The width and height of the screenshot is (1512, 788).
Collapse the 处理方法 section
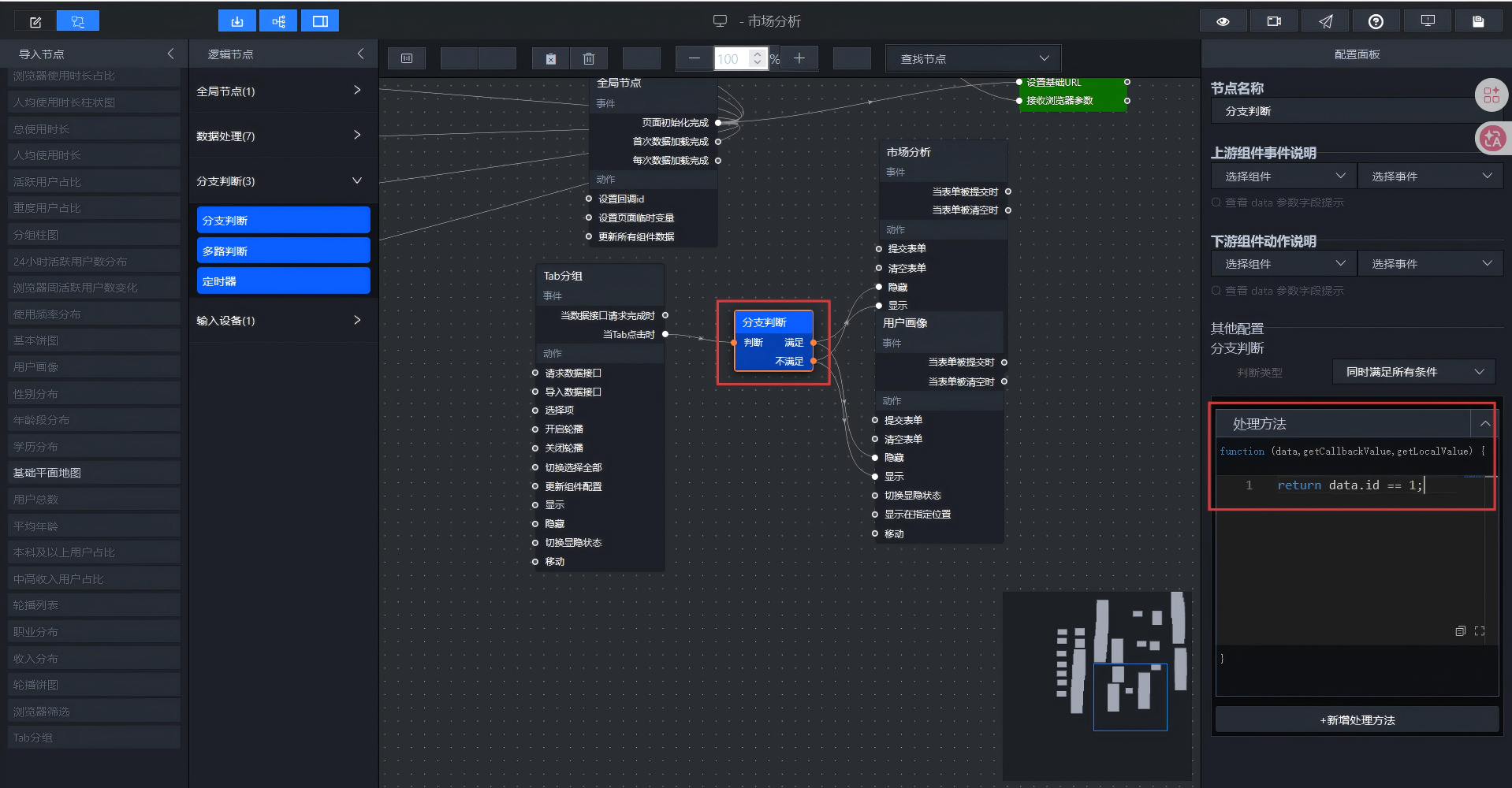1484,423
